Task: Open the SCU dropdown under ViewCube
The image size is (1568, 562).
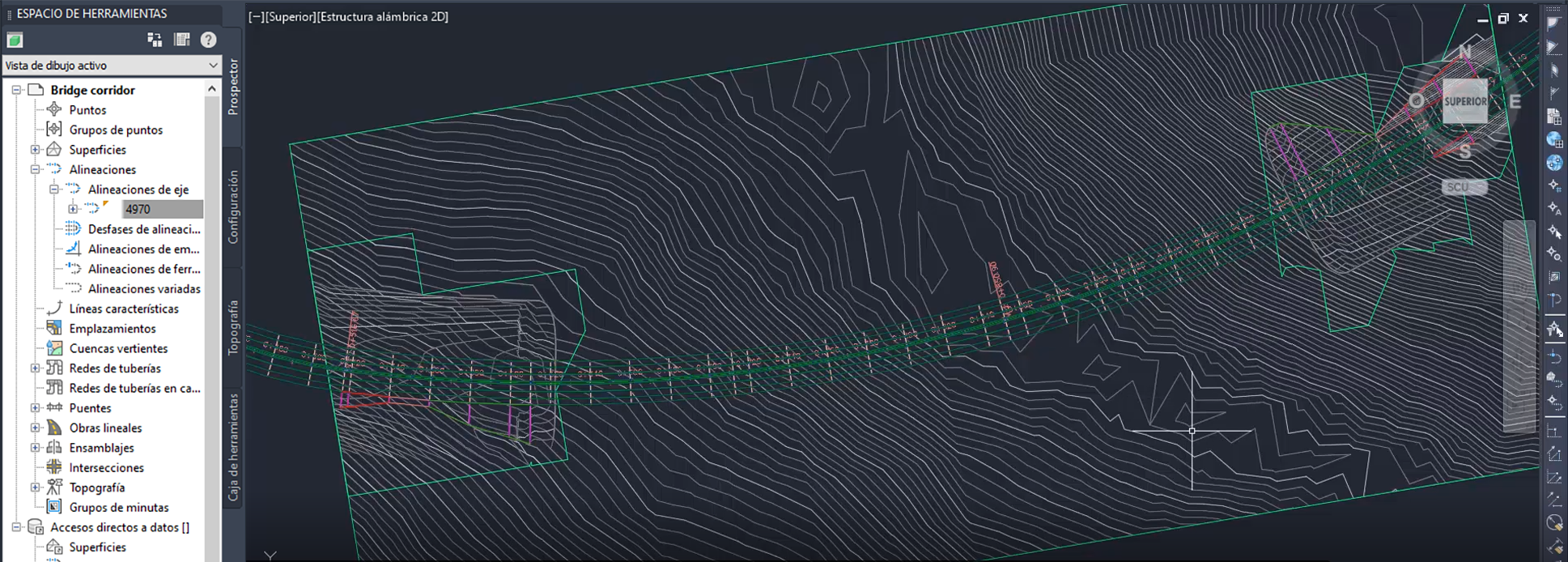Action: [x=1464, y=187]
